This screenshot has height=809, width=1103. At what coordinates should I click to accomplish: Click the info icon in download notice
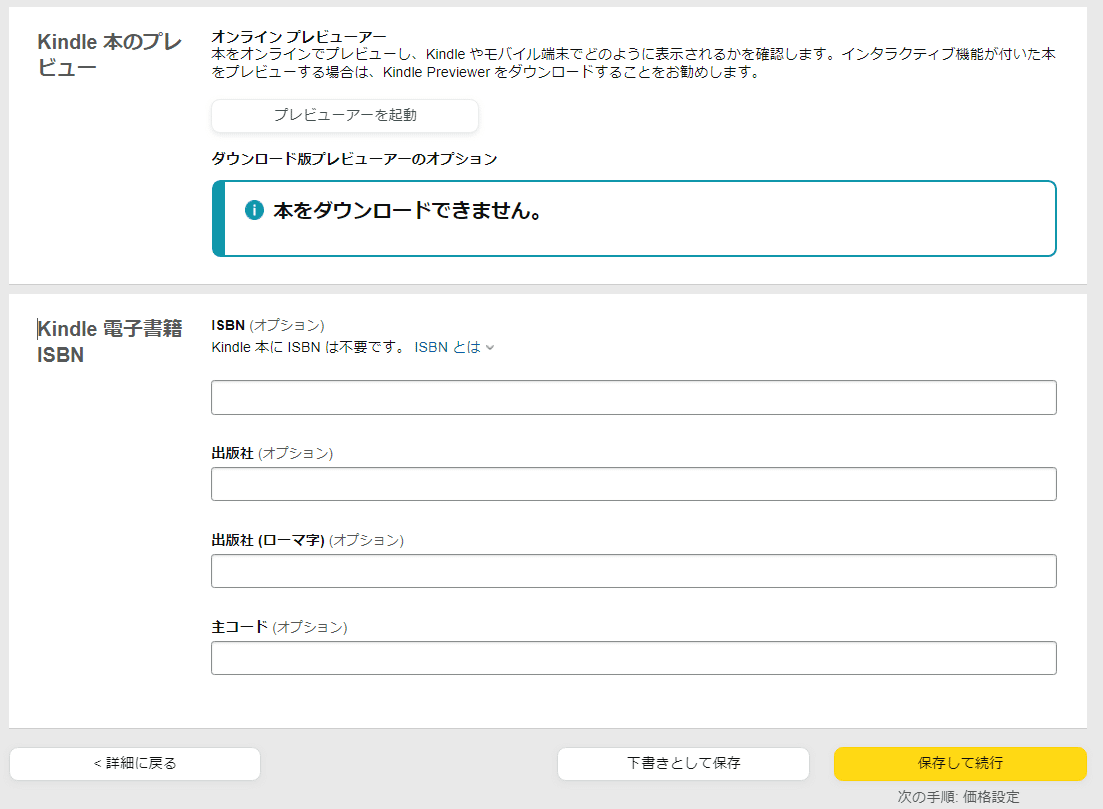pyautogui.click(x=254, y=210)
